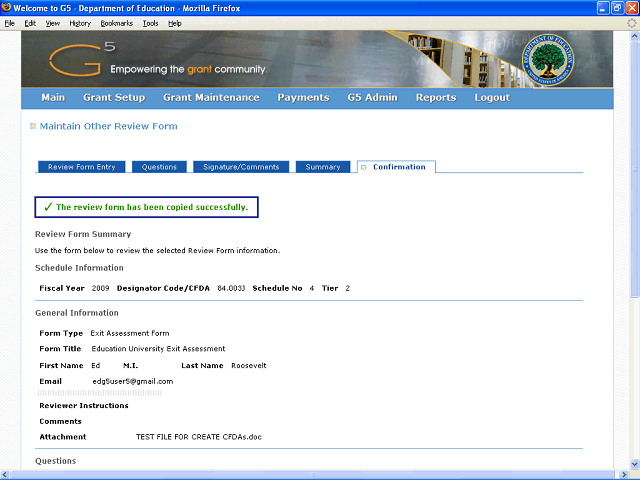
Task: Open the Bookmarks menu
Action: [117, 23]
